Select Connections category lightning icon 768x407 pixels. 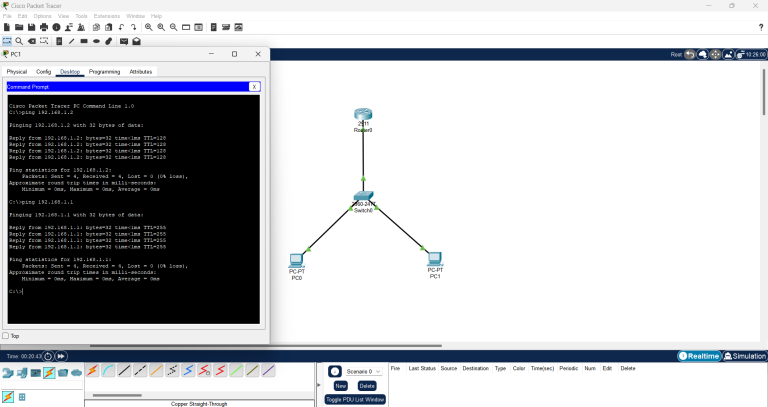[49, 373]
